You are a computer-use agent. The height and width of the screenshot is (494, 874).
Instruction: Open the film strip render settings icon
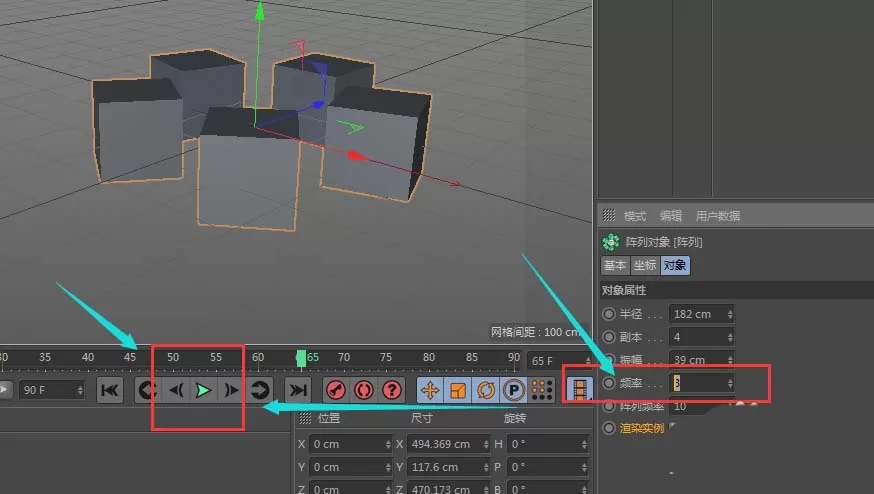point(580,390)
